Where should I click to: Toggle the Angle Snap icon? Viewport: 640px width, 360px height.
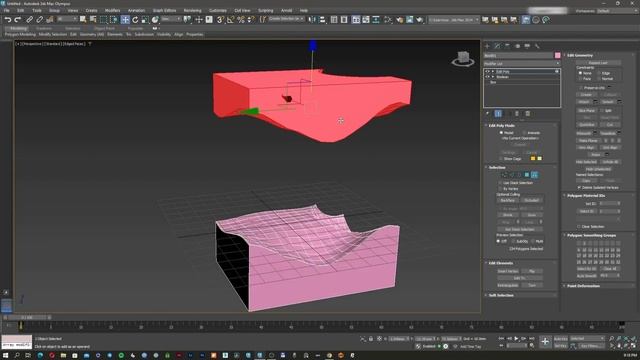click(x=231, y=20)
